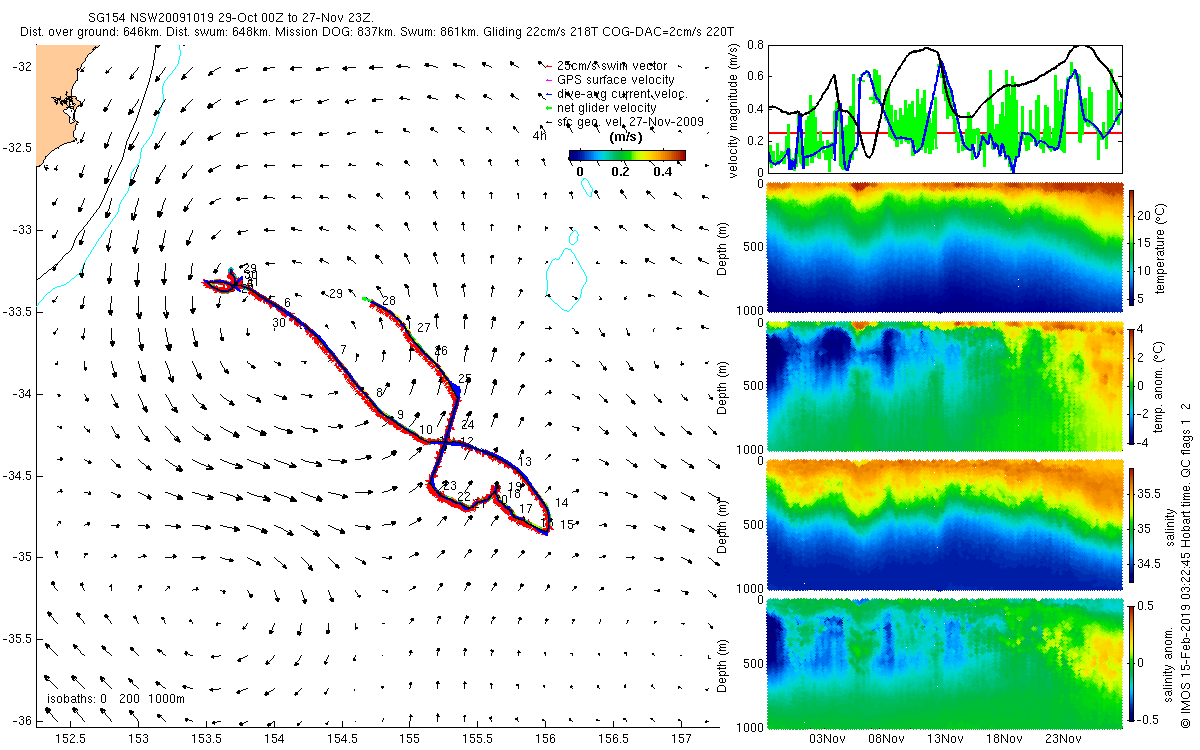This screenshot has height=750, width=1200.
Task: Click the '-35.5' latitude tick label
Action: (x=17, y=638)
